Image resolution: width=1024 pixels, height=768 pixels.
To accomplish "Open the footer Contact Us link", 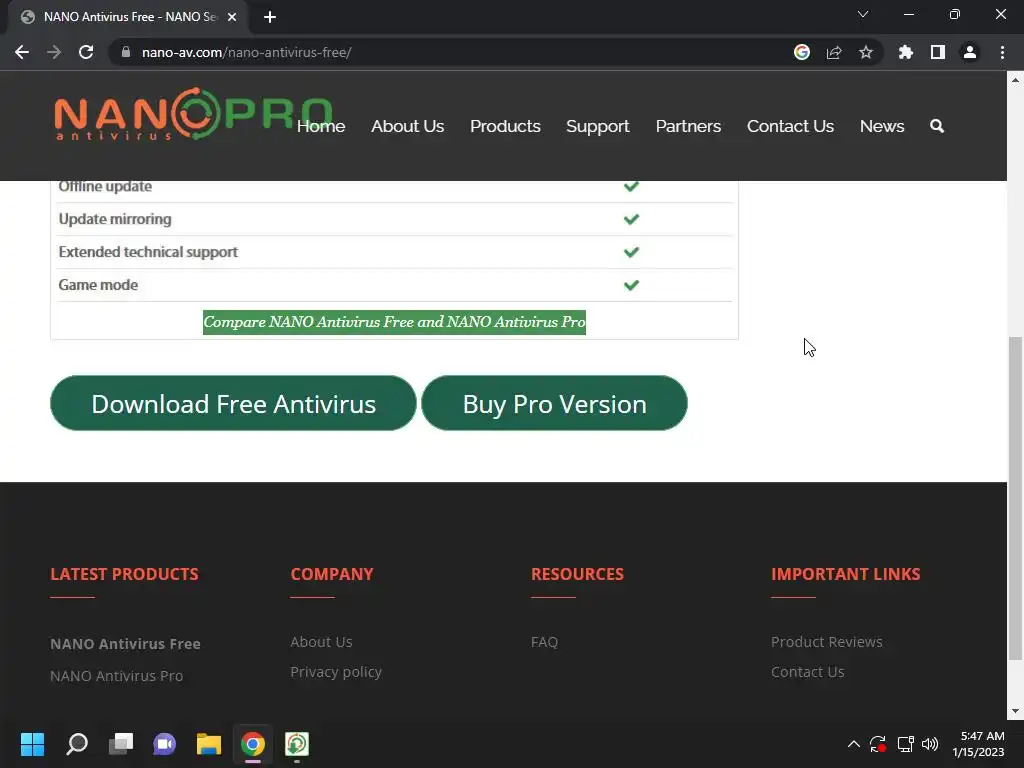I will pyautogui.click(x=808, y=672).
